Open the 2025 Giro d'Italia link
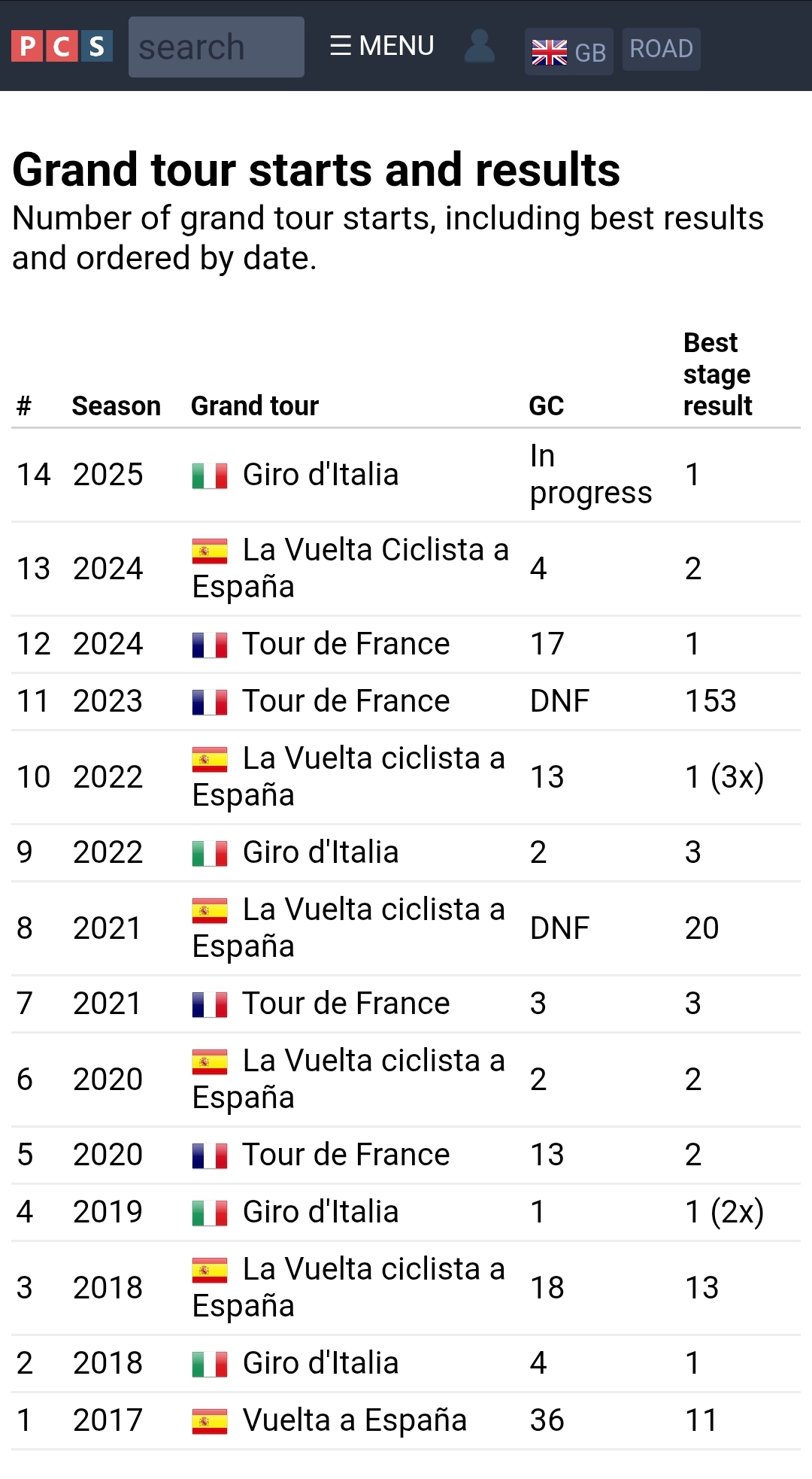This screenshot has height=1479, width=812. [x=321, y=475]
